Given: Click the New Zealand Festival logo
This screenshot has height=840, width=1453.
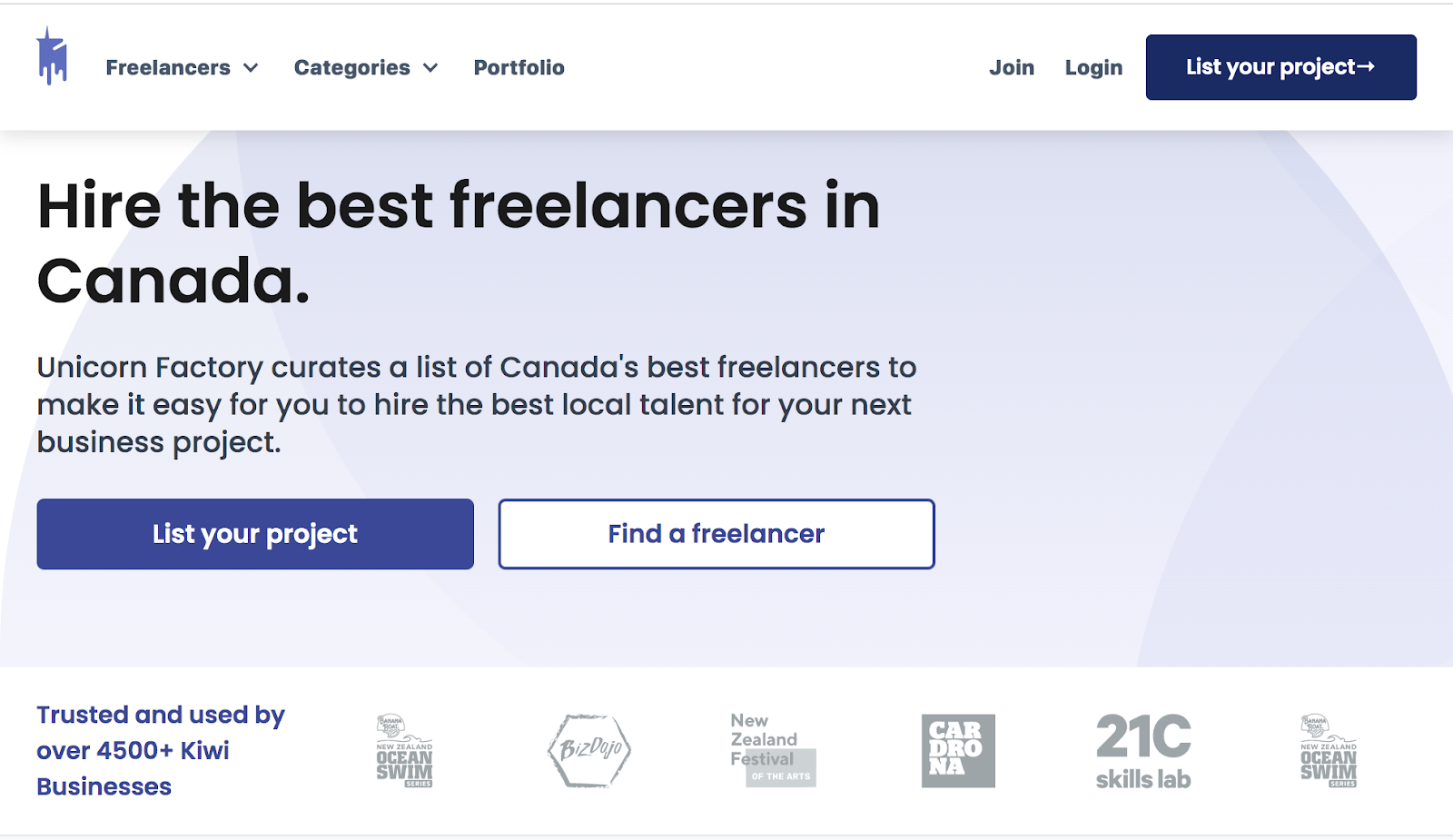Looking at the screenshot, I should click(x=774, y=750).
